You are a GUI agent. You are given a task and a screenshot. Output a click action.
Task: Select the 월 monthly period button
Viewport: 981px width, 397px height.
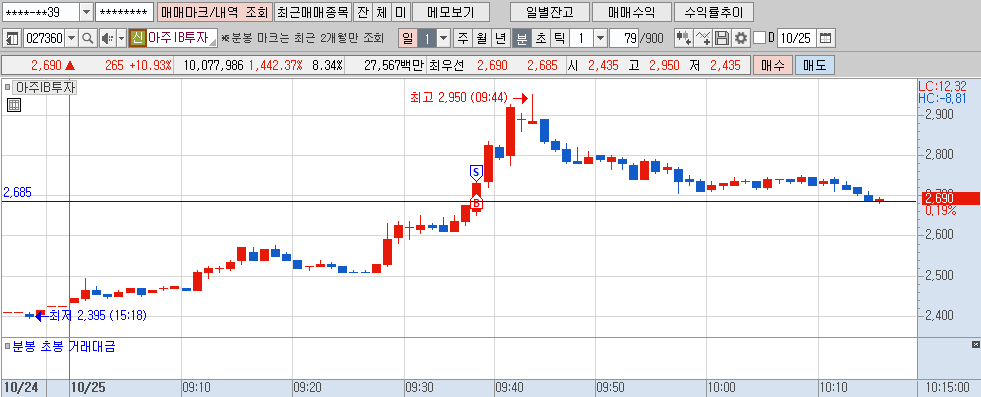point(481,38)
